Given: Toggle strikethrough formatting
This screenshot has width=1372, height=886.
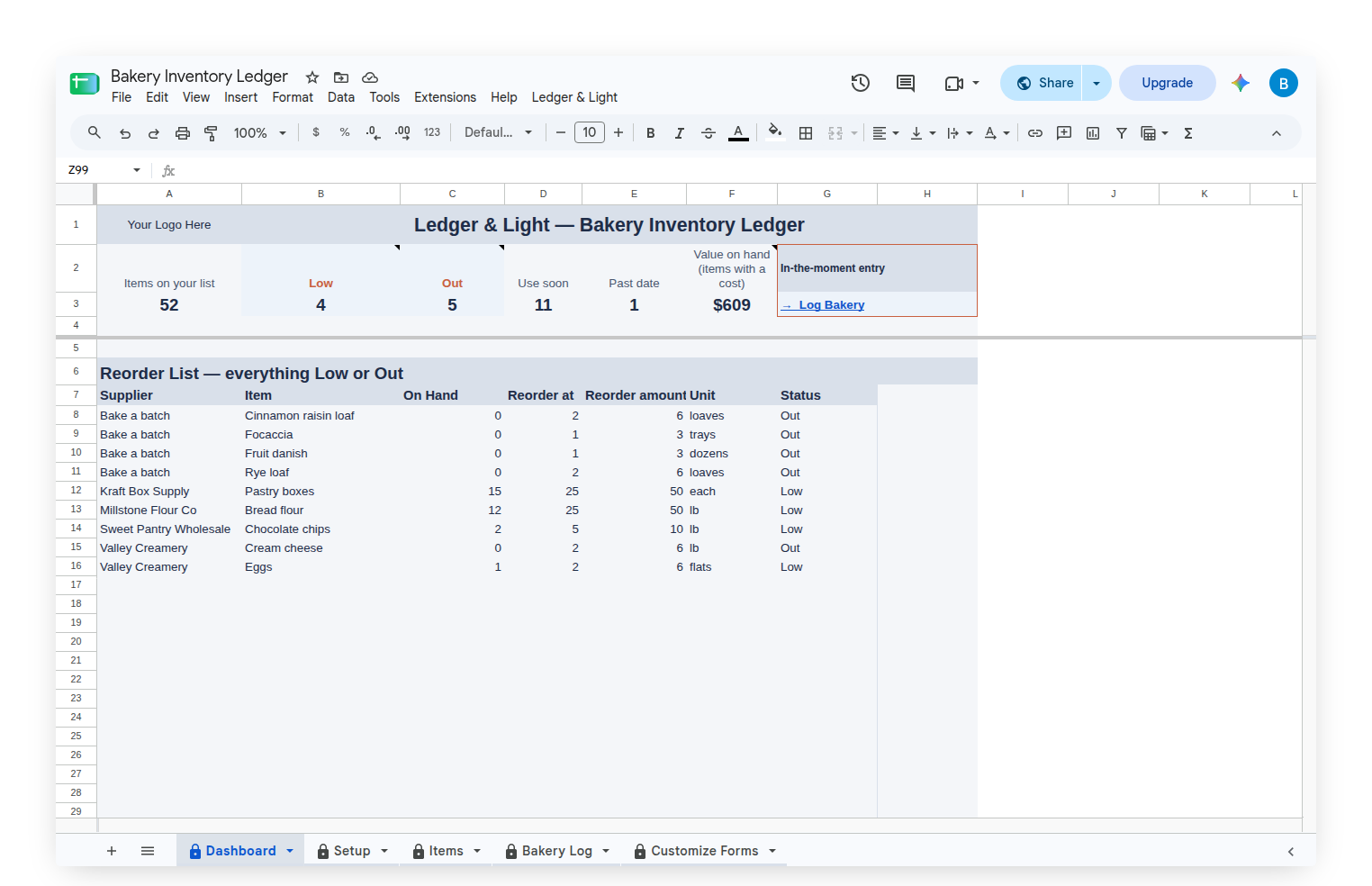Looking at the screenshot, I should pos(709,133).
